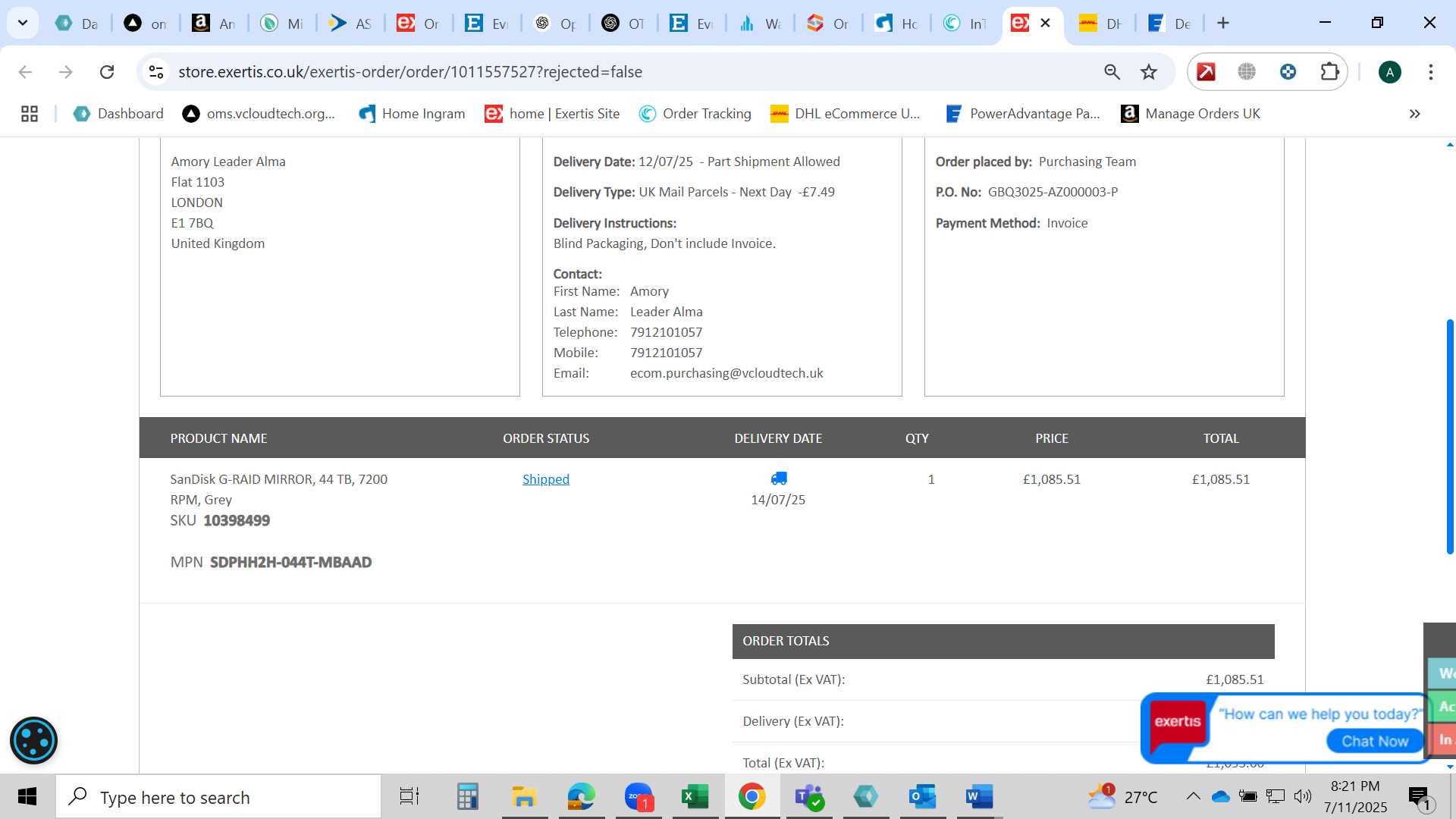Open the profile avatar labeled A

tap(1389, 72)
